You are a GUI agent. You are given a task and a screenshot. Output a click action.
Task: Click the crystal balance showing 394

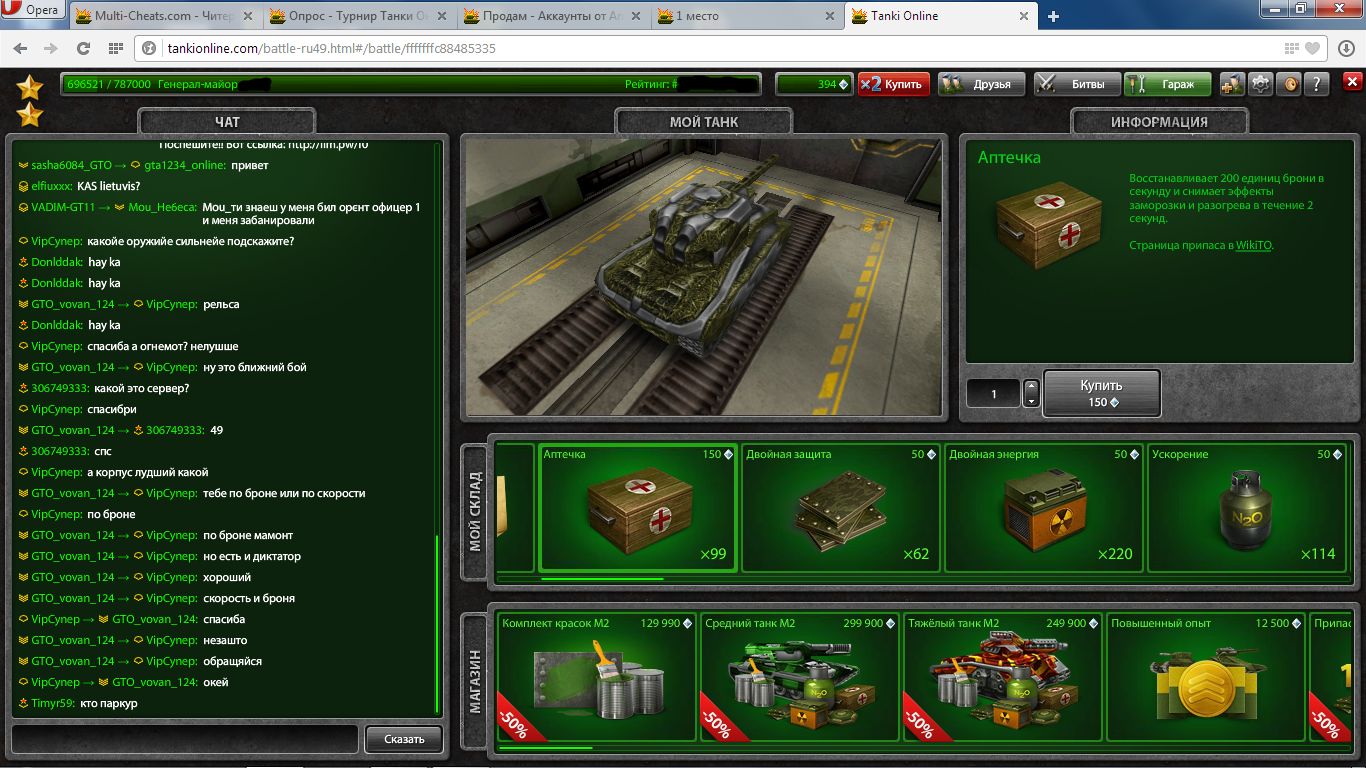pos(814,84)
